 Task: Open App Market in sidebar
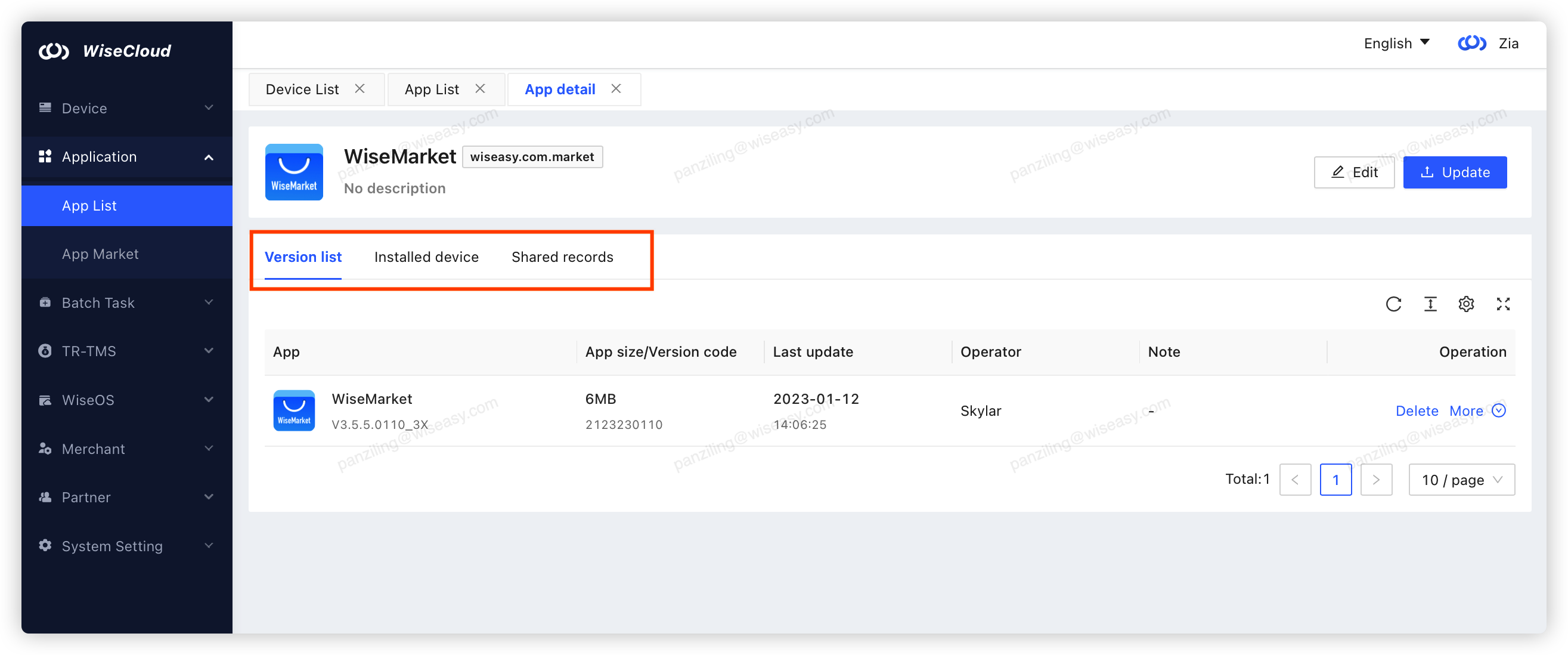100,254
